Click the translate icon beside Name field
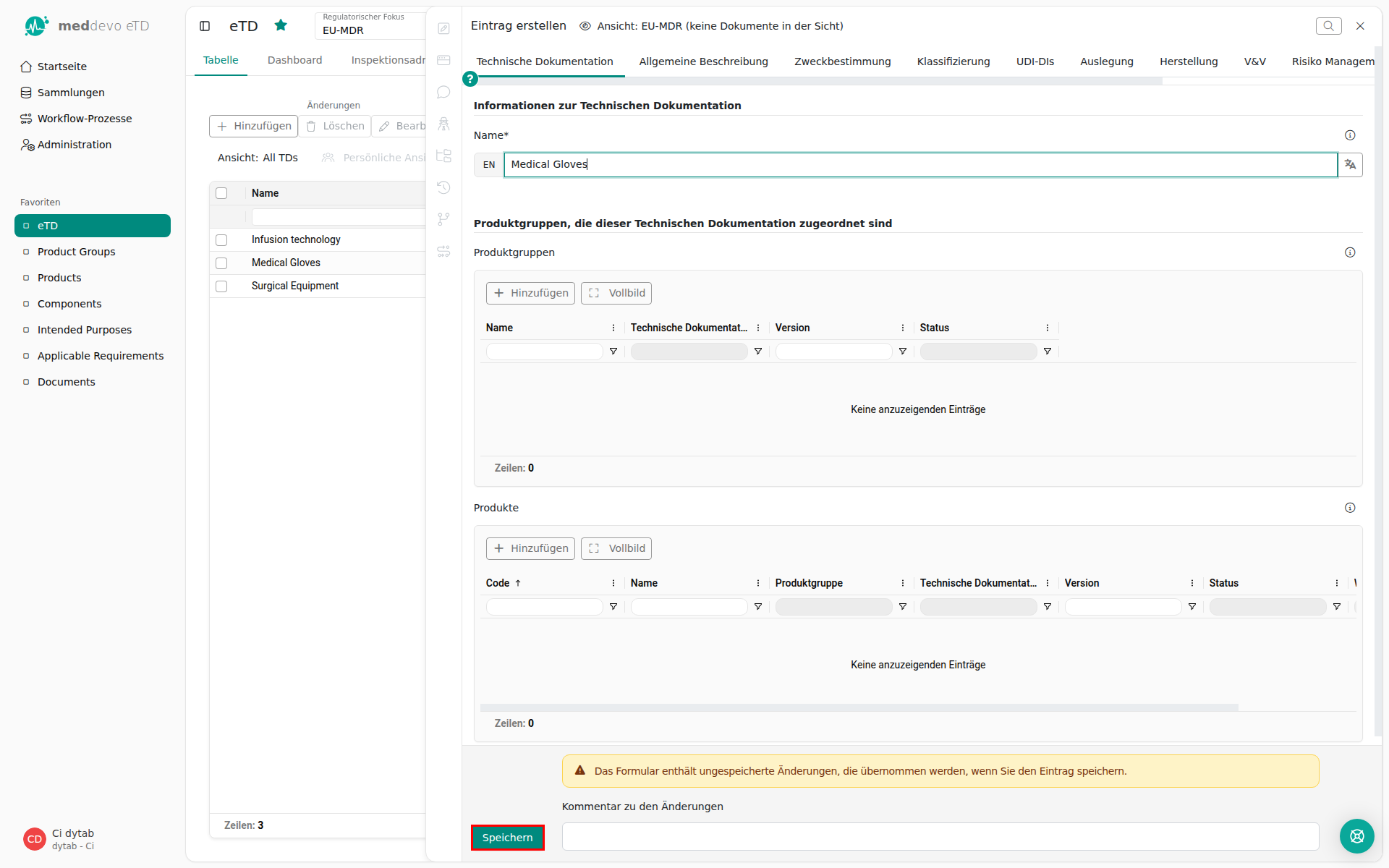This screenshot has width=1389, height=868. click(1350, 164)
